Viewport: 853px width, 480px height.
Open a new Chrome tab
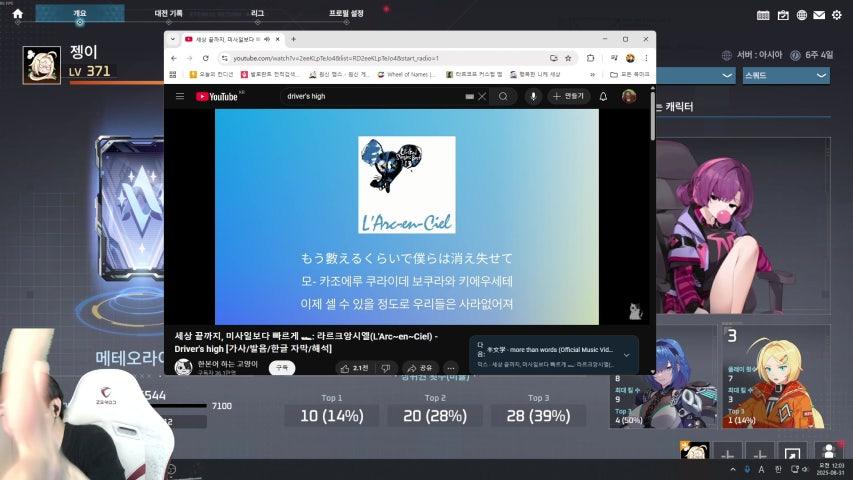coord(293,39)
